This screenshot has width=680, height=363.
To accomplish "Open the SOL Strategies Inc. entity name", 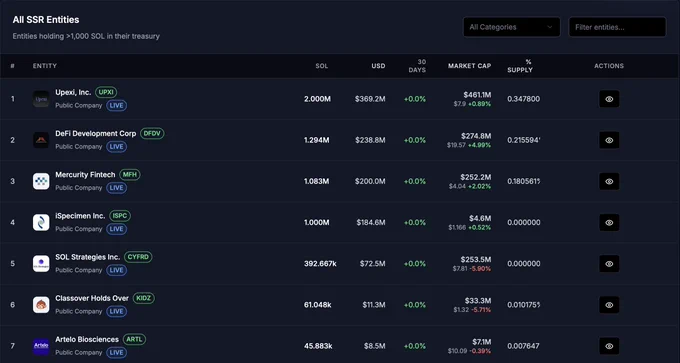I will 88,257.
